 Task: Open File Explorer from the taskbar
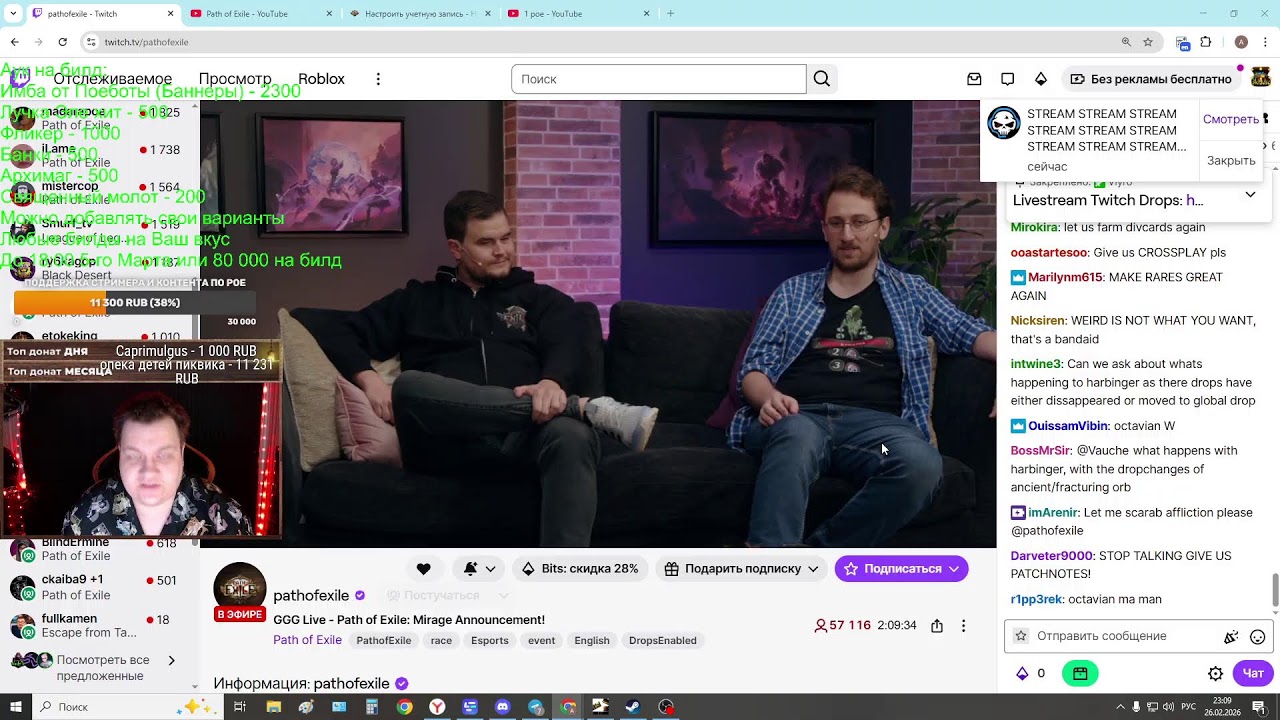(x=273, y=707)
